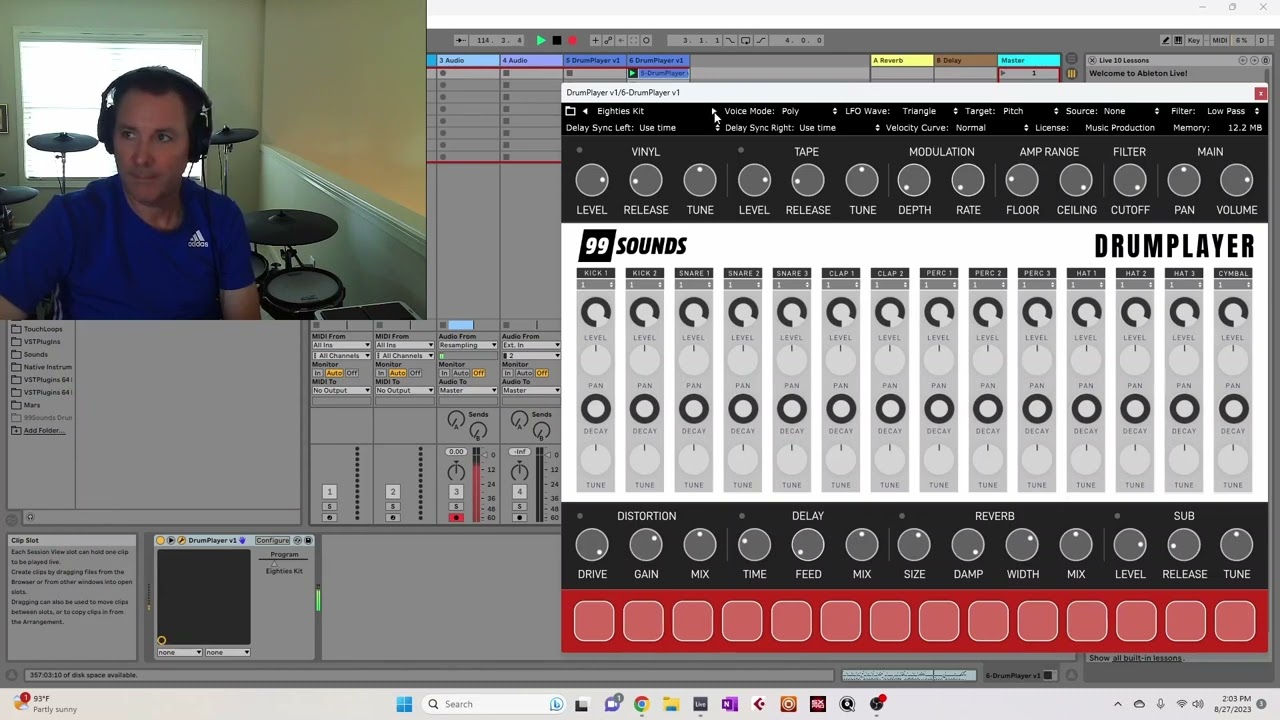Start playback with the green Play button
The width and height of the screenshot is (1280, 720).
click(x=541, y=41)
